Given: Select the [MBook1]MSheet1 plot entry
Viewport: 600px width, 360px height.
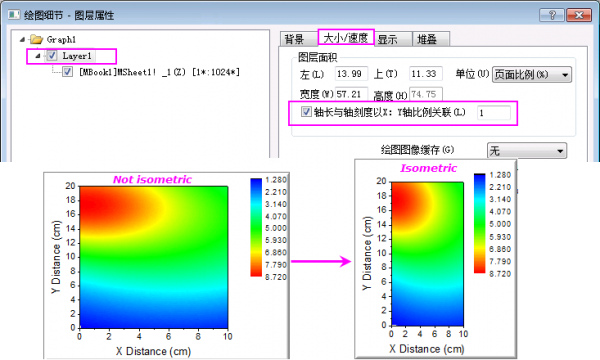Looking at the screenshot, I should pyautogui.click(x=159, y=72).
